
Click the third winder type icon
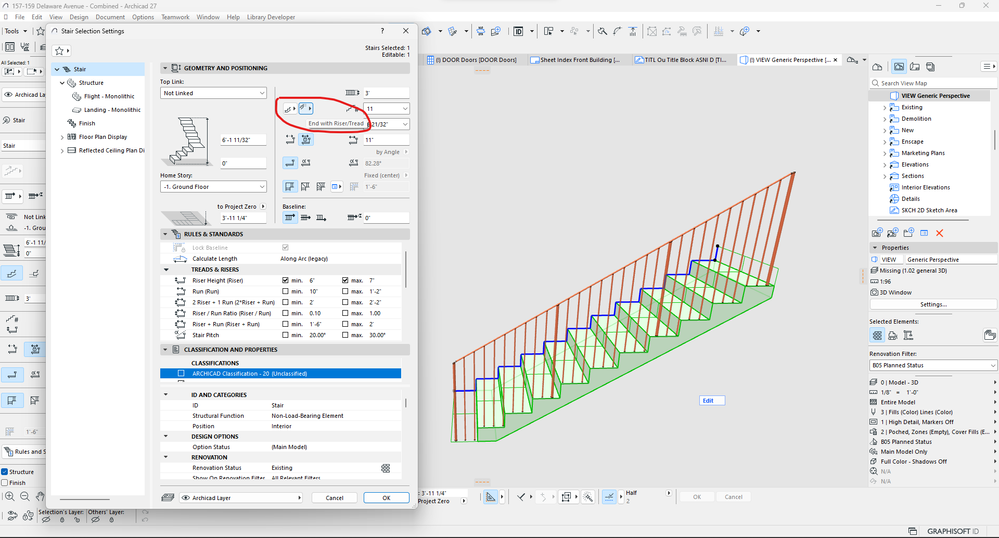pos(320,186)
